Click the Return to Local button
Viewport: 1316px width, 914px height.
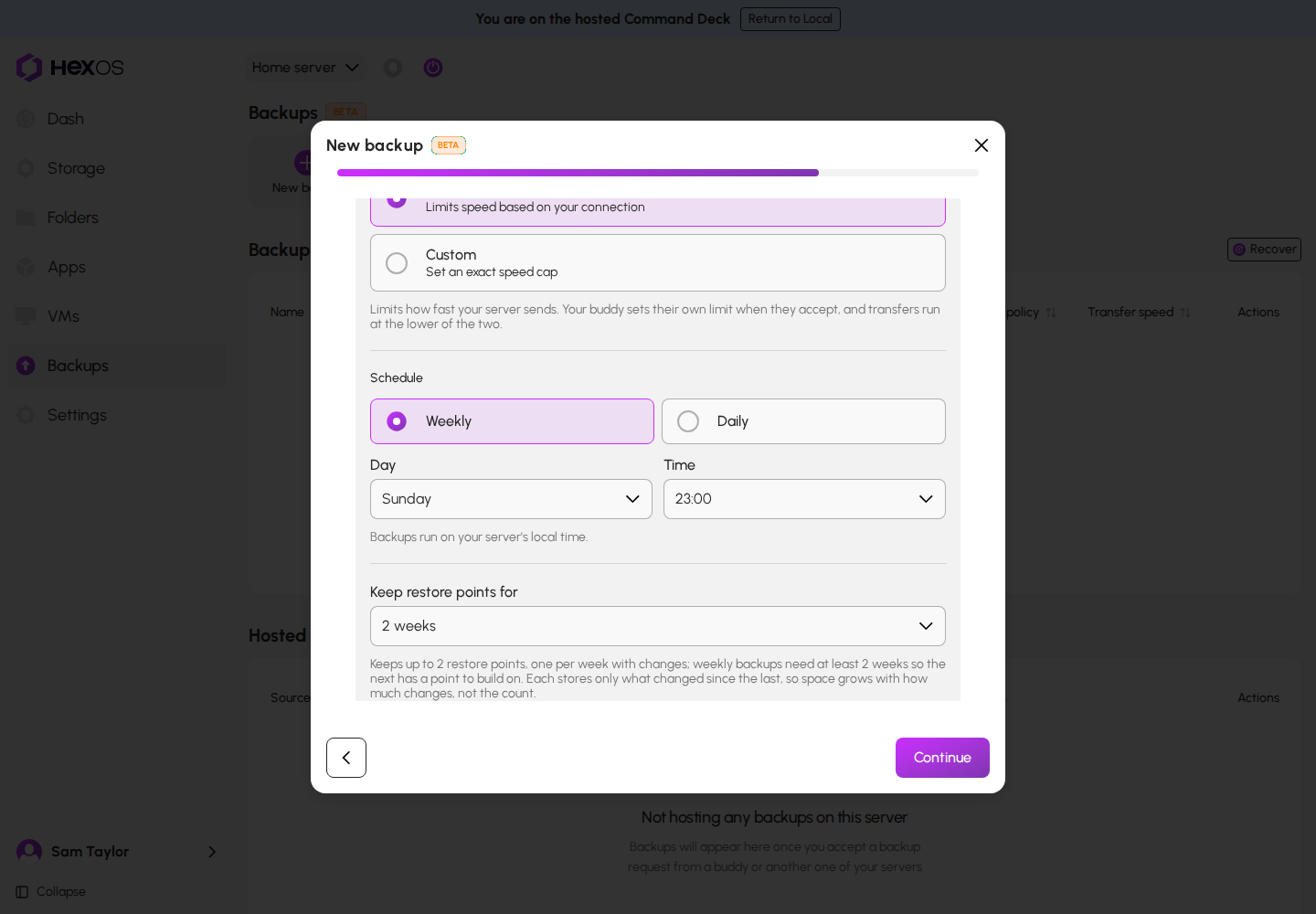click(x=791, y=19)
